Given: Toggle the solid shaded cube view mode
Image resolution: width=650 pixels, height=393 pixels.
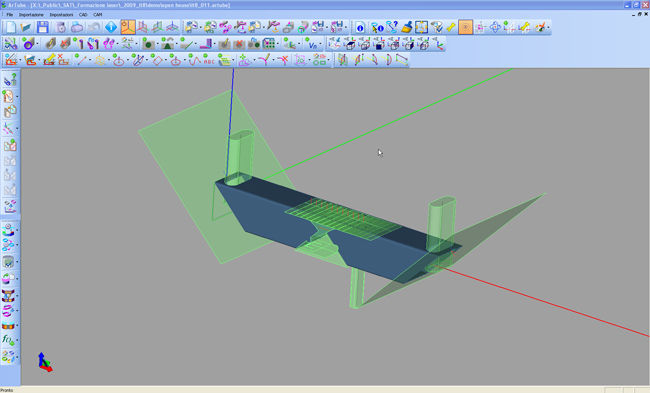Looking at the screenshot, I should tap(379, 44).
